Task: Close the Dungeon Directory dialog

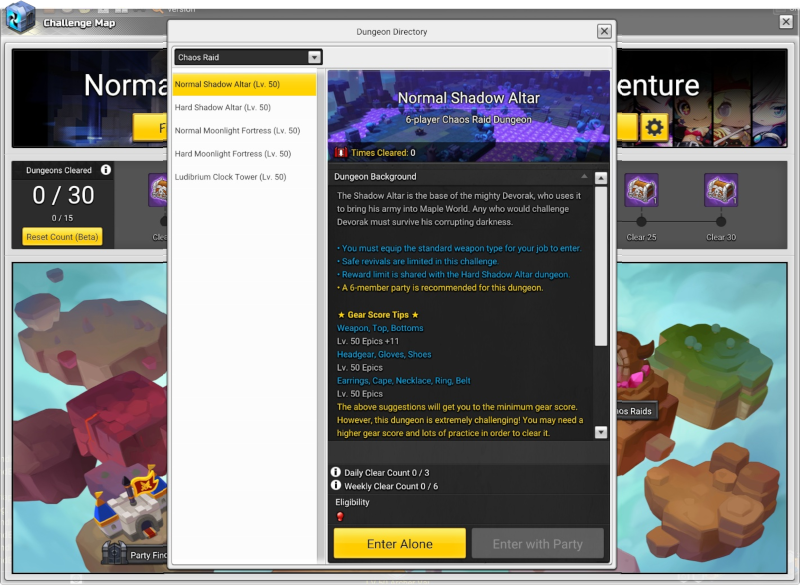Action: [x=604, y=32]
